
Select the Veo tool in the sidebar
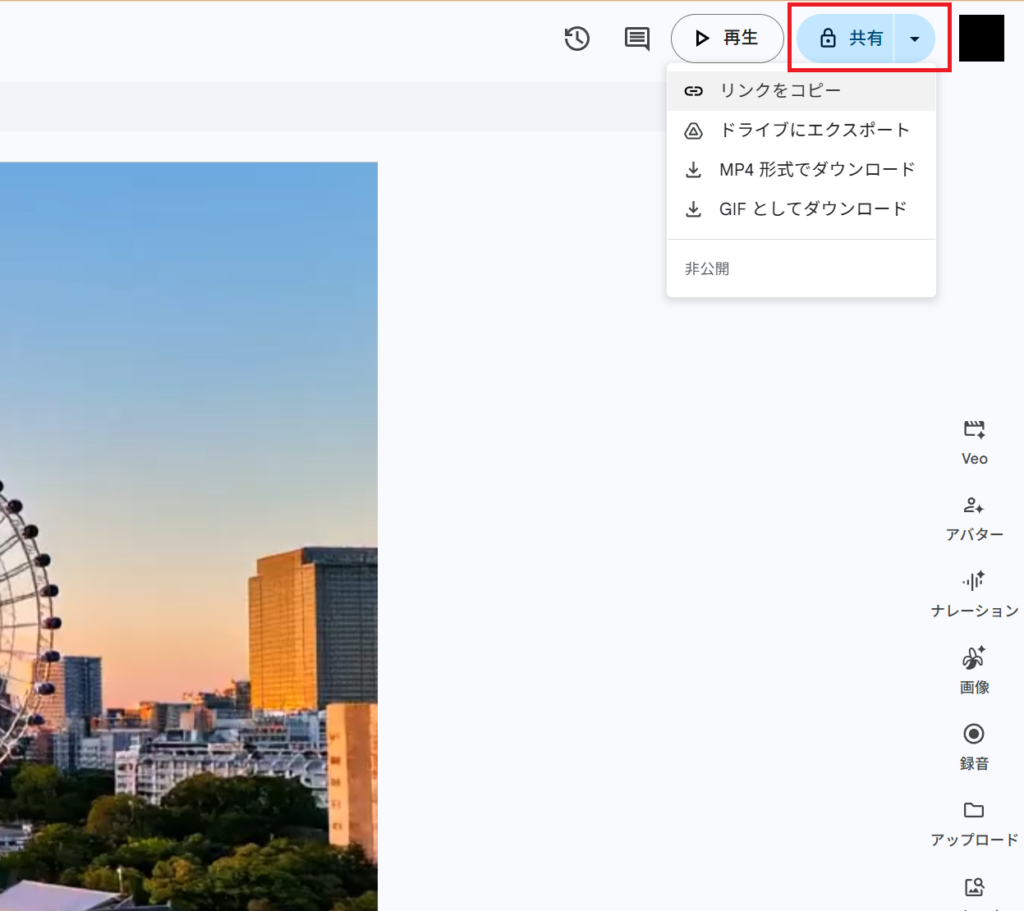pyautogui.click(x=973, y=440)
